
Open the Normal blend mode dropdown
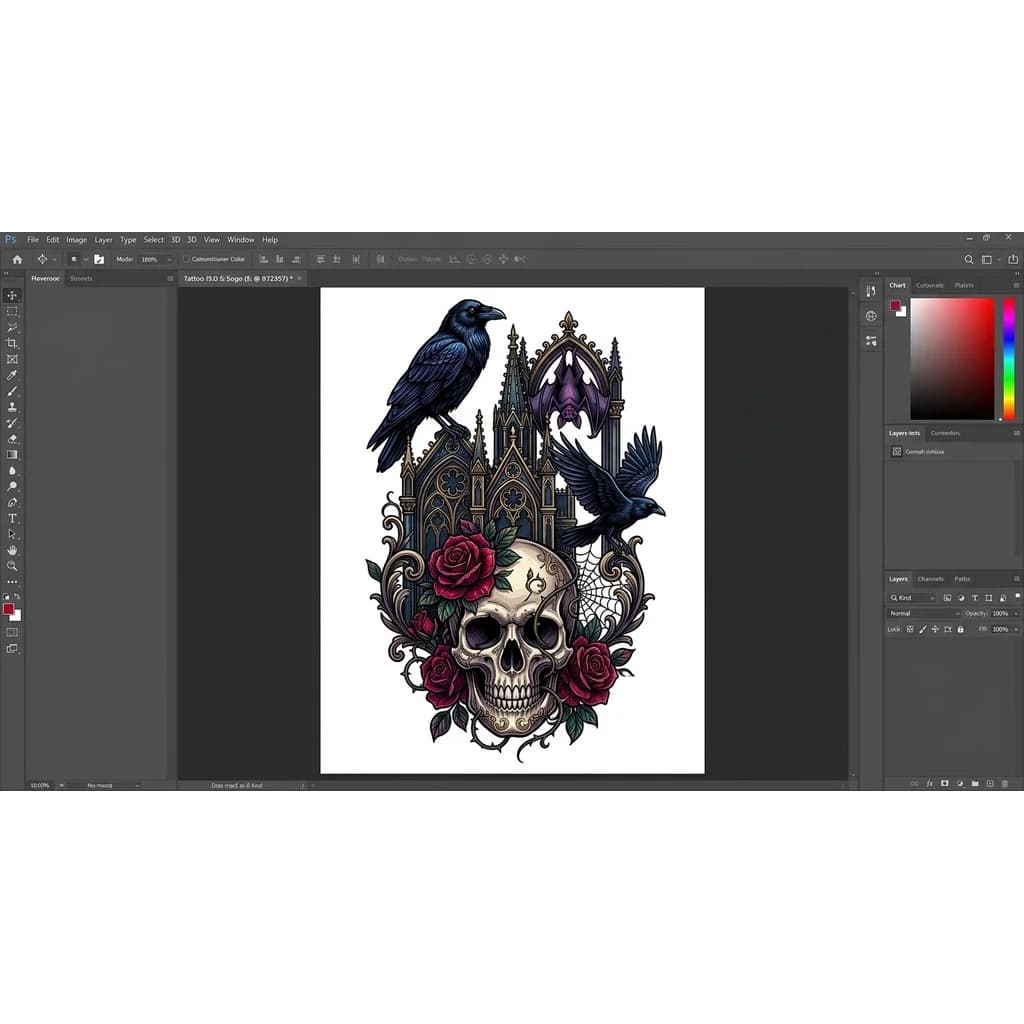click(924, 613)
